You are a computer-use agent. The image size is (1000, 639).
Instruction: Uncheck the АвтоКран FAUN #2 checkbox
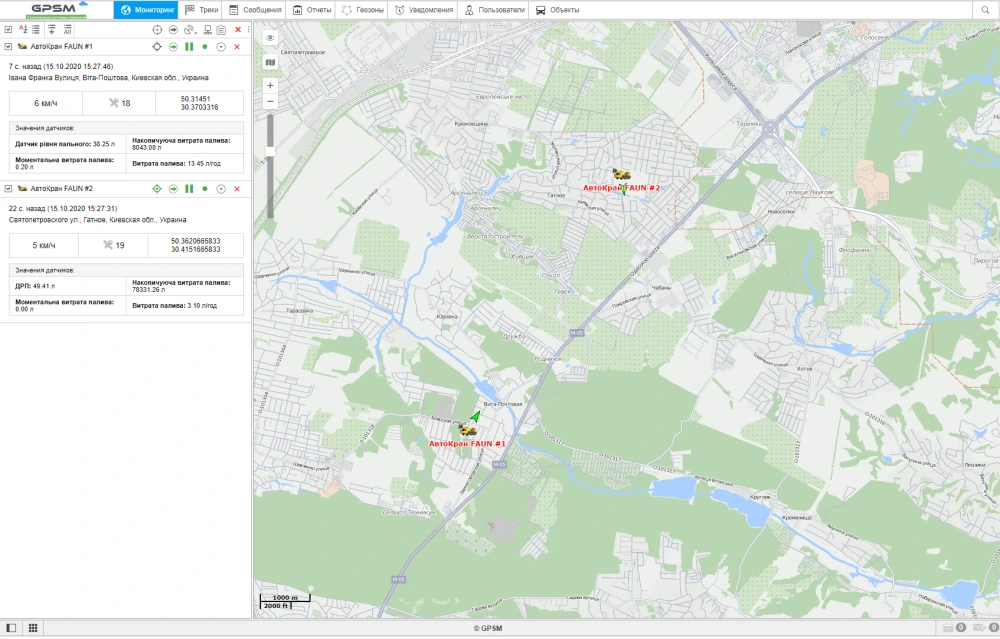point(8,189)
